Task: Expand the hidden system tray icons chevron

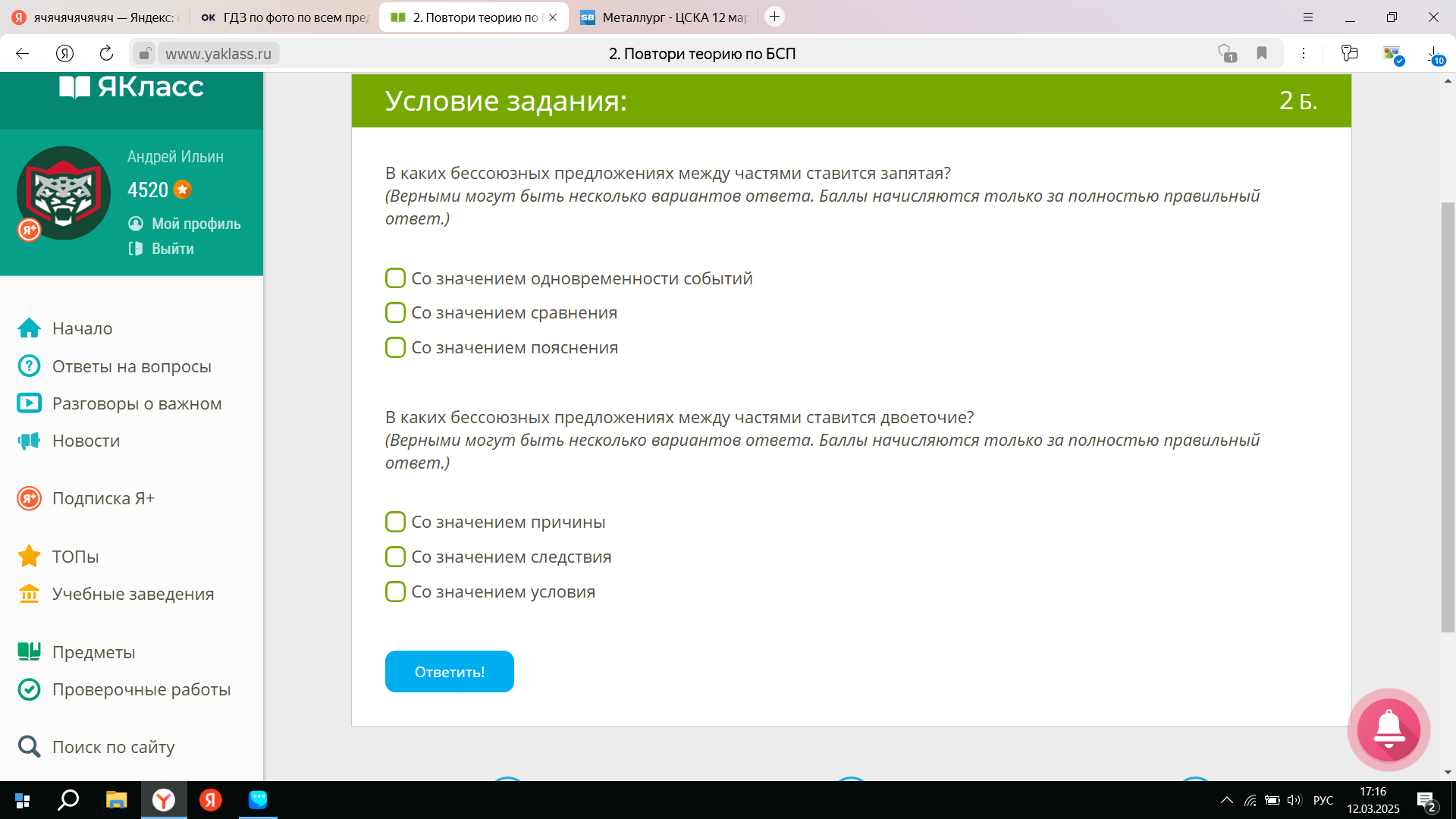Action: [1226, 800]
